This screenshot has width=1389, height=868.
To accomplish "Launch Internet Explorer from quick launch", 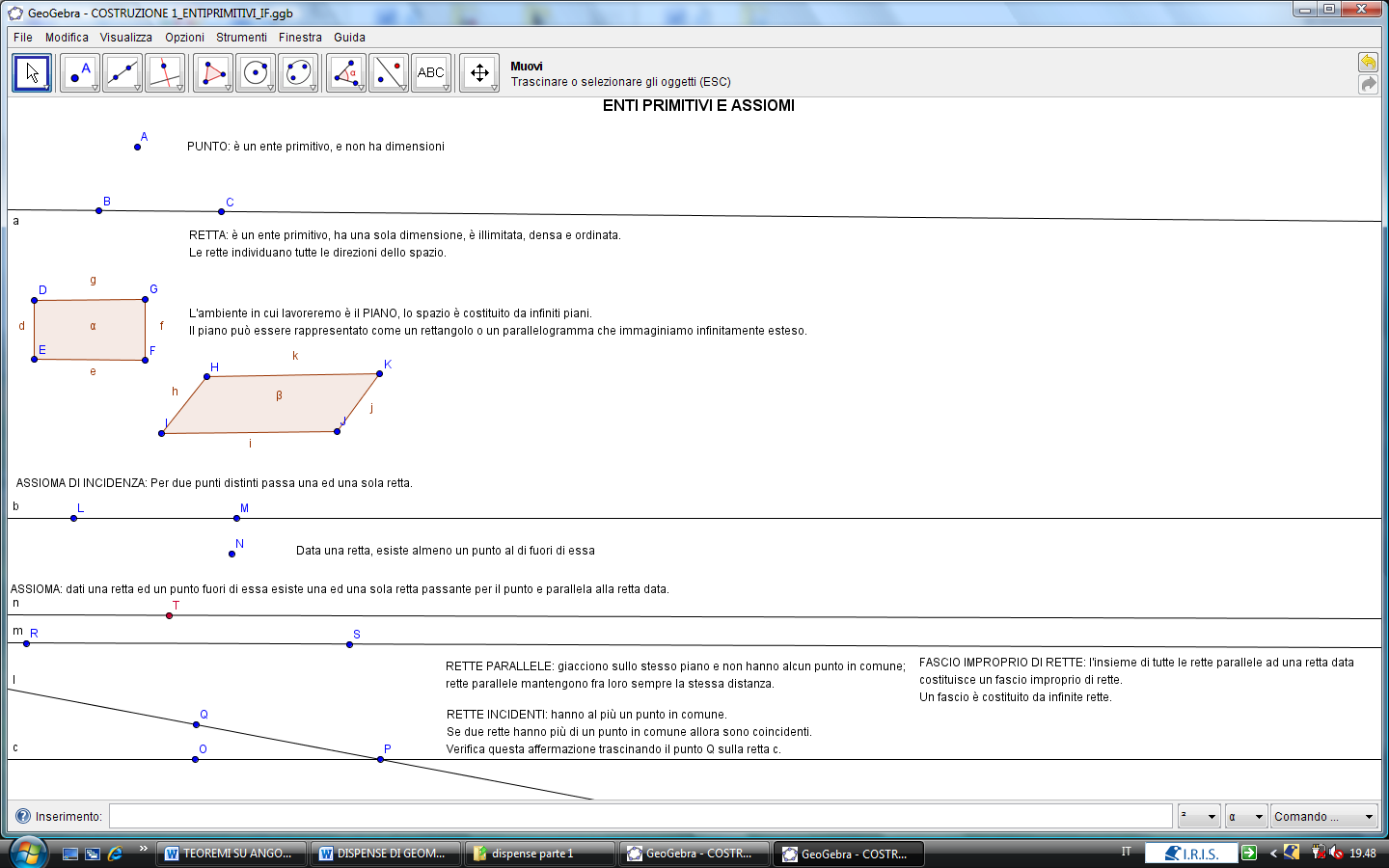I will coord(115,854).
